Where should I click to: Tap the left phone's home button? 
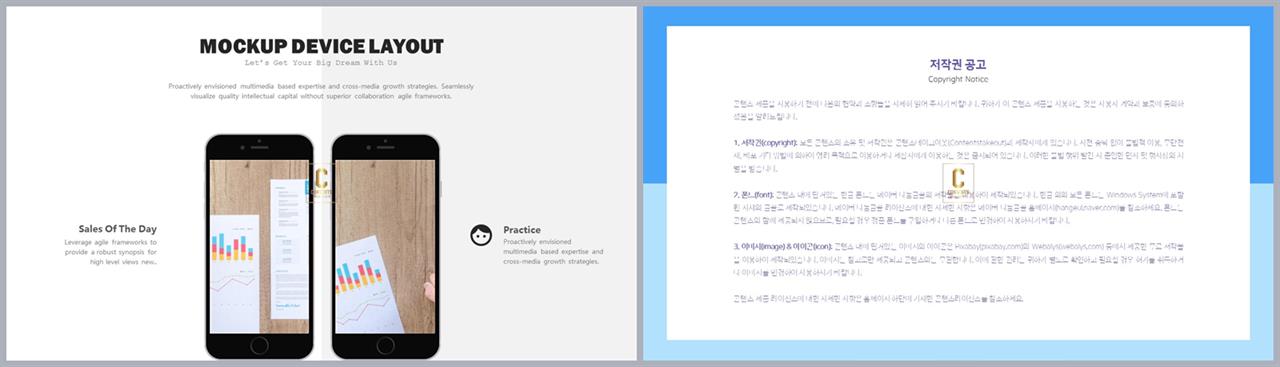click(259, 346)
